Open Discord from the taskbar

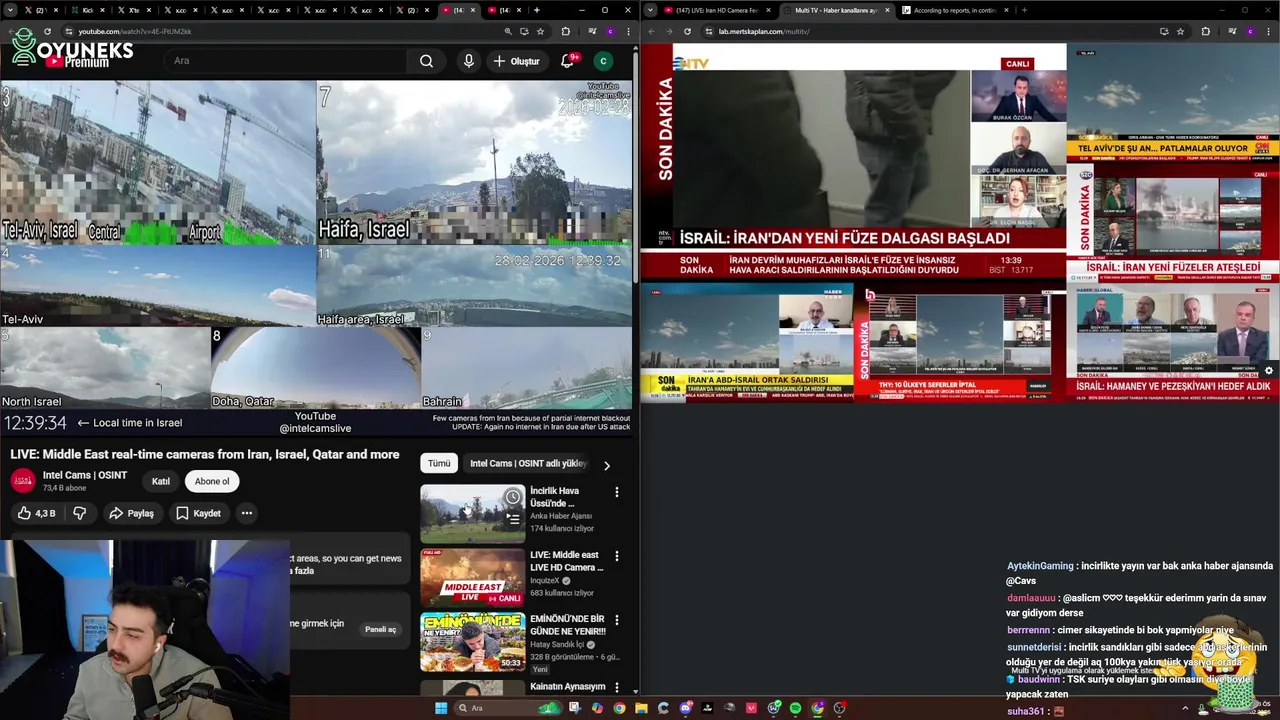(686, 708)
